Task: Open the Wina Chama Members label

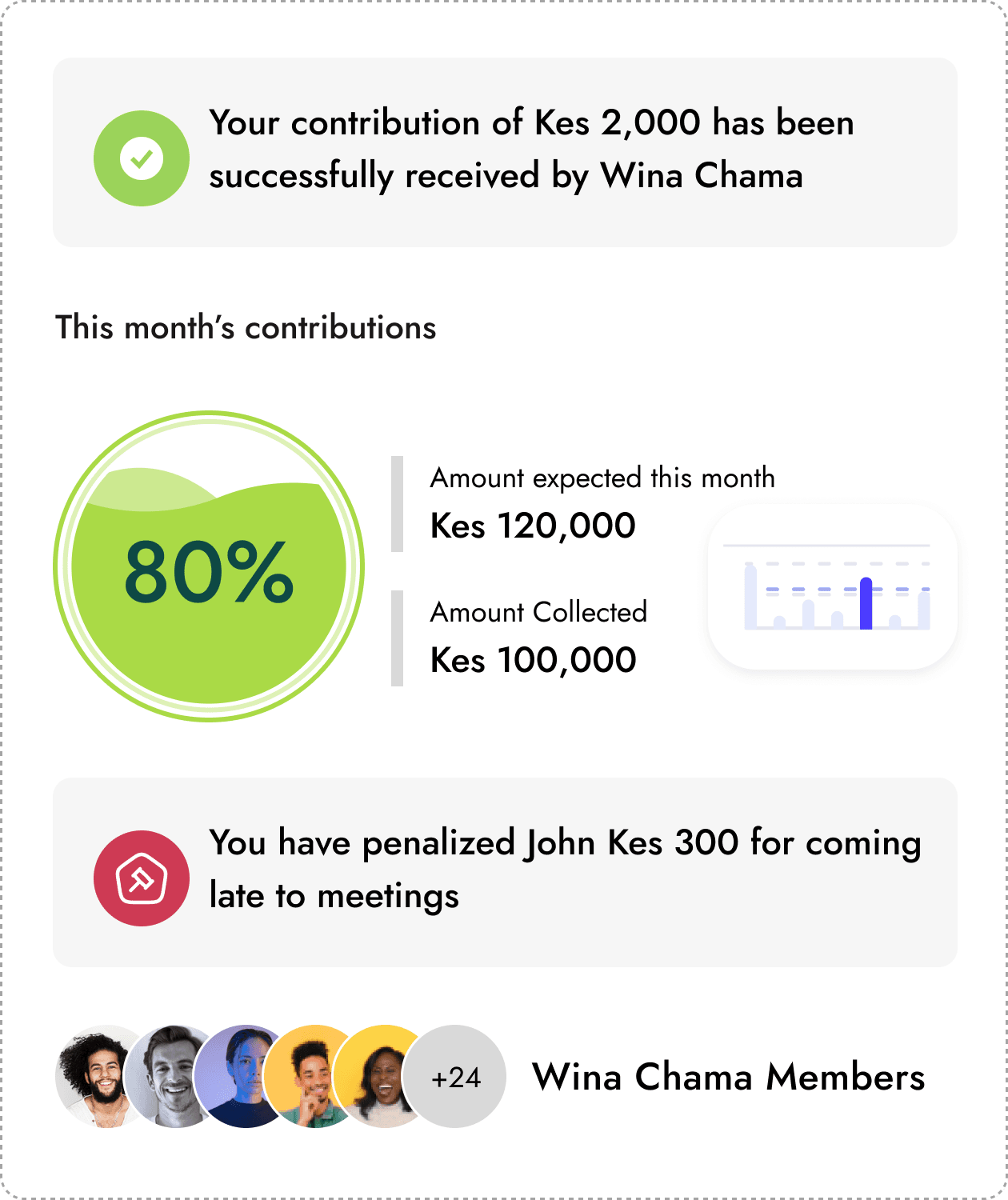Action: (x=728, y=1077)
